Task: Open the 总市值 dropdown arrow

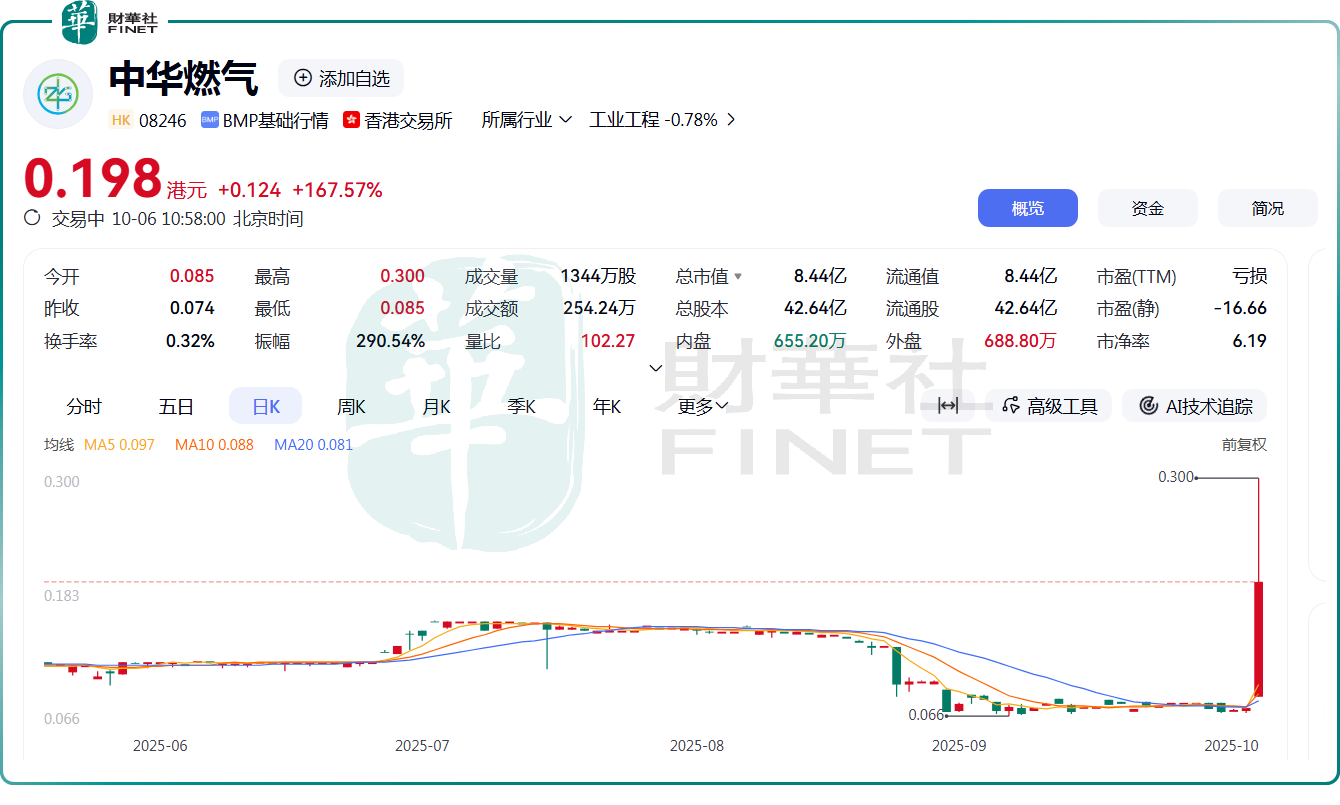Action: (738, 277)
